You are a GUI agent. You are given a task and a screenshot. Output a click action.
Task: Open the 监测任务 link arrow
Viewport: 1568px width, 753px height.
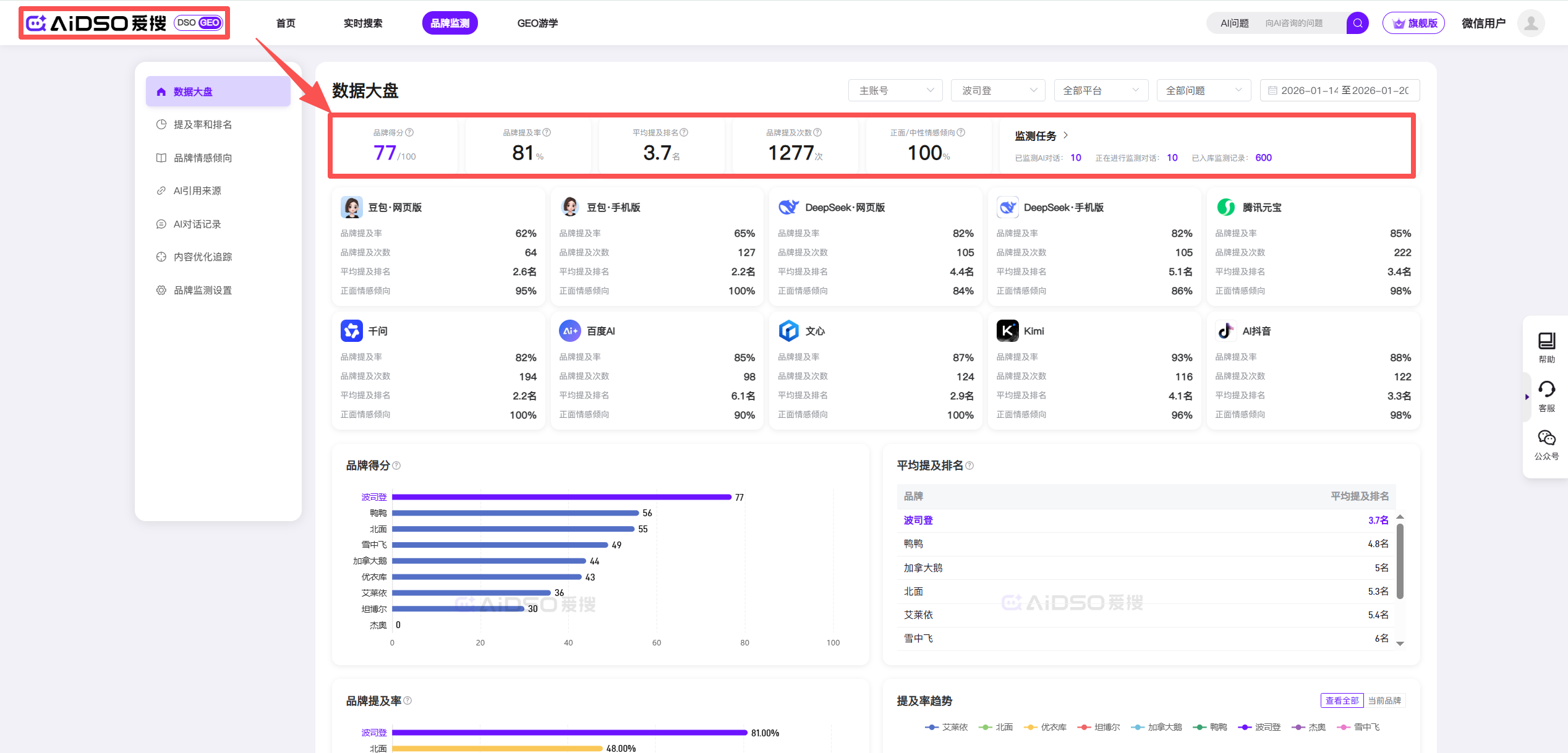(1065, 135)
